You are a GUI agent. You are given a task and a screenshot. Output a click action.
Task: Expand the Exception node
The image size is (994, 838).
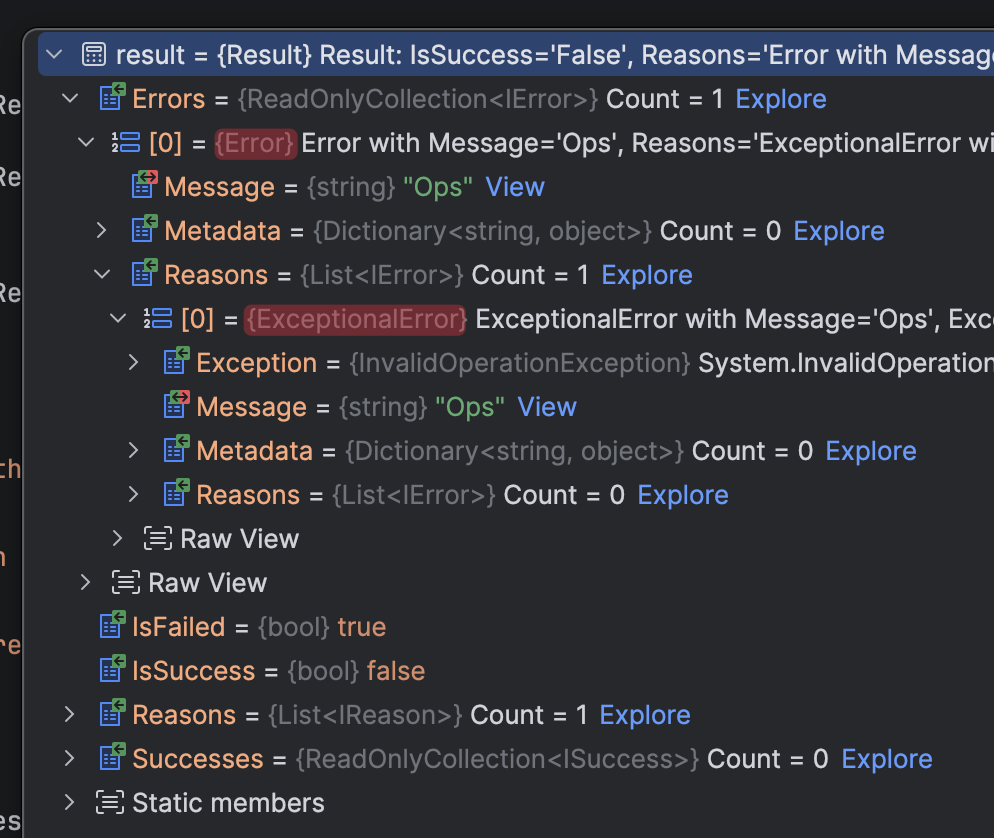point(134,363)
